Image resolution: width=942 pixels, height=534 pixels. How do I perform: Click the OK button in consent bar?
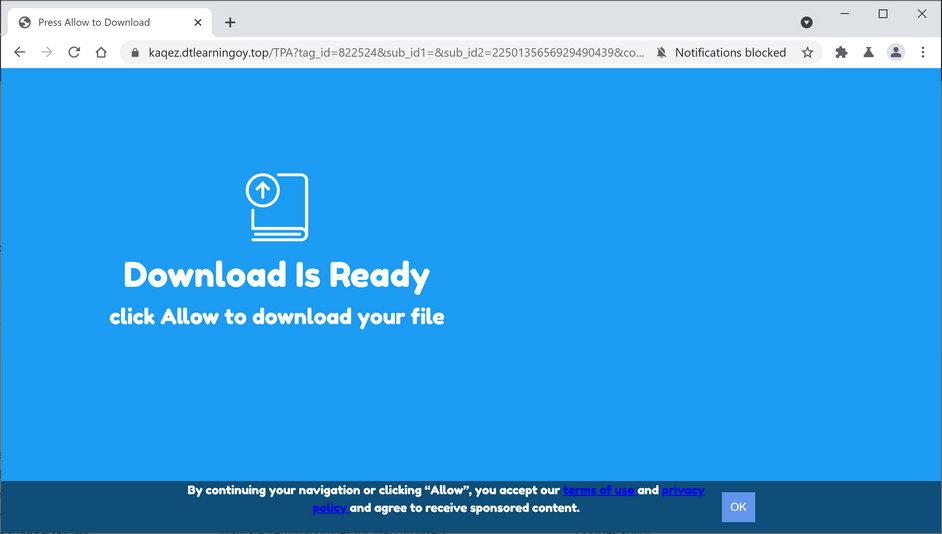(738, 507)
